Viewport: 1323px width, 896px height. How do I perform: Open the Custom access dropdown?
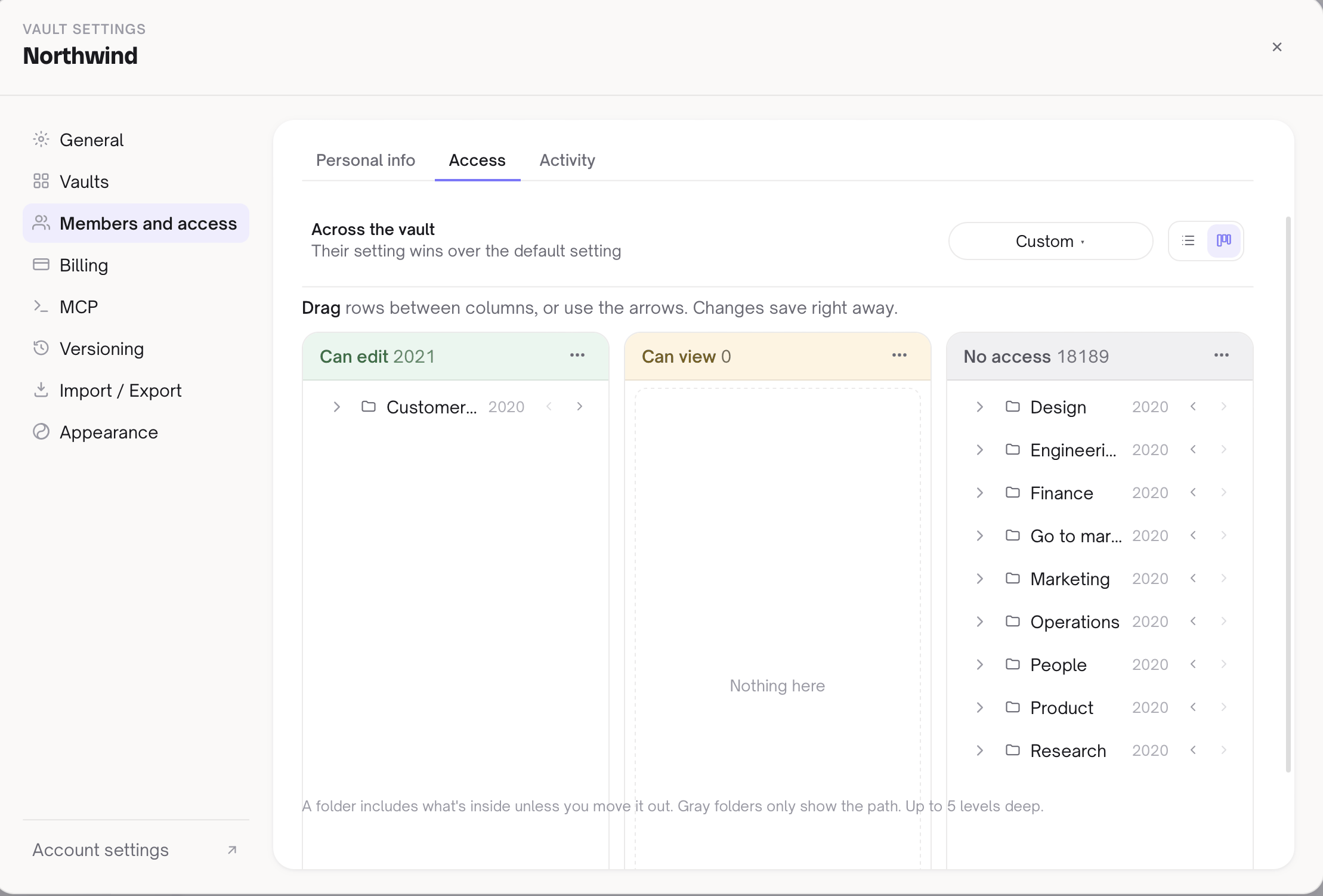click(x=1050, y=241)
